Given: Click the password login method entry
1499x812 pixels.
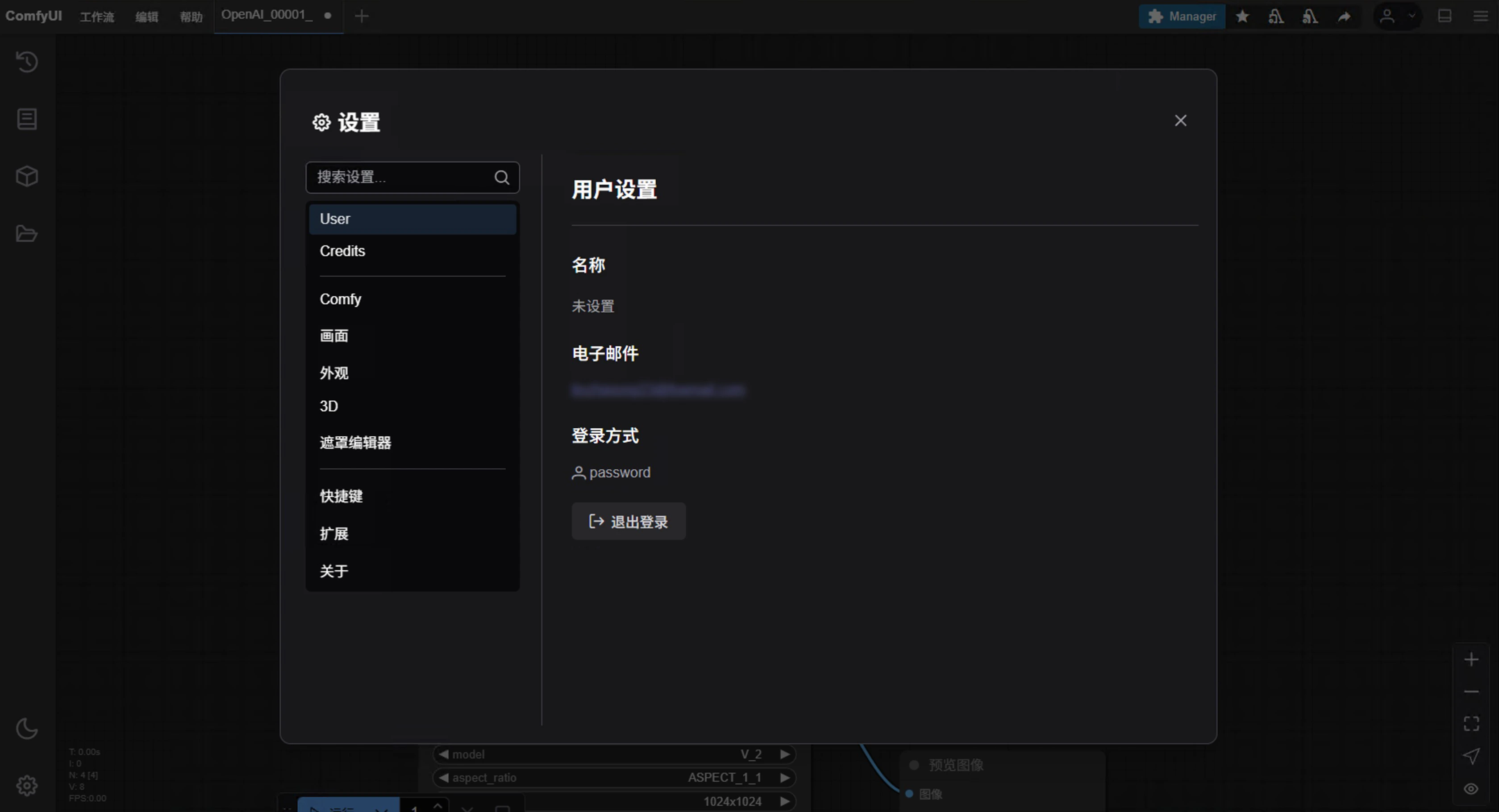Looking at the screenshot, I should tap(611, 472).
